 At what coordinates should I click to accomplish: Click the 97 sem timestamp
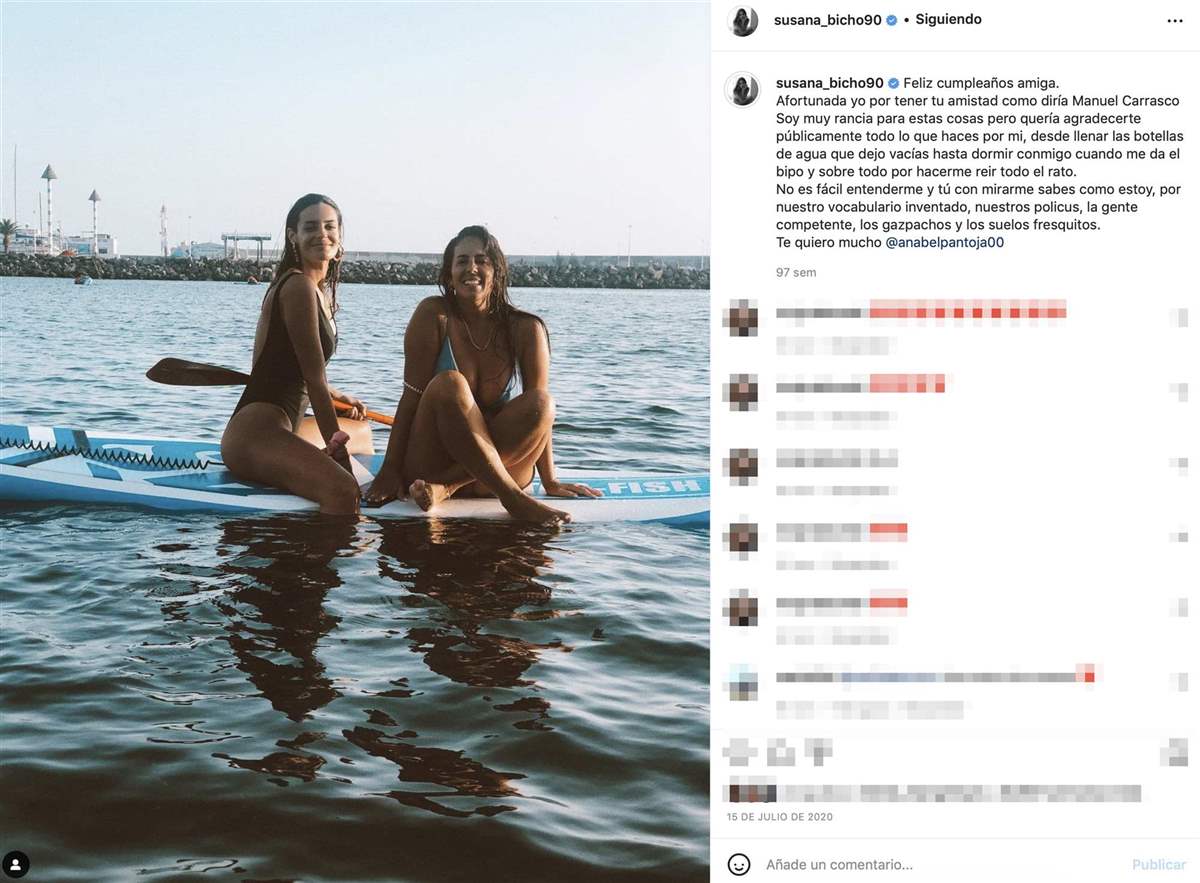796,272
